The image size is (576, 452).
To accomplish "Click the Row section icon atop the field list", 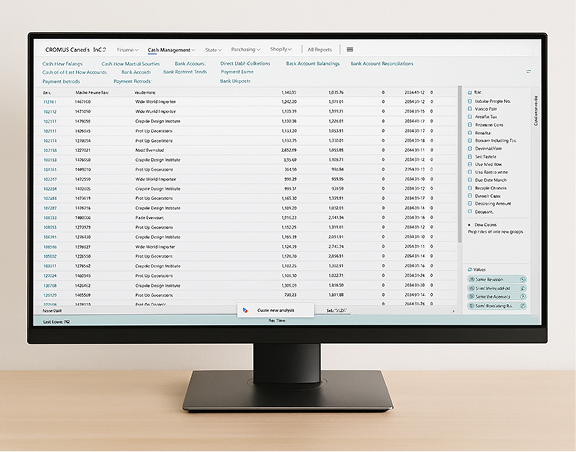I will tap(470, 92).
